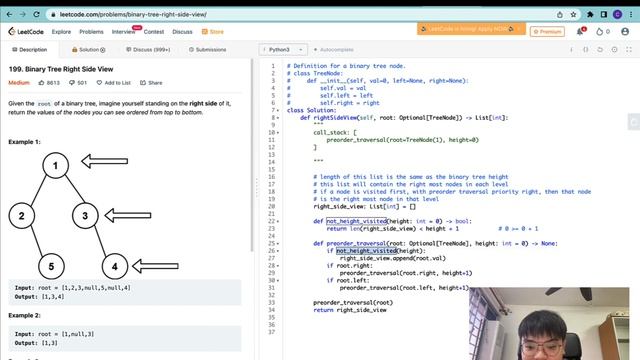Bookmark this page with the star icon
This screenshot has width=640, height=360.
click(x=573, y=14)
